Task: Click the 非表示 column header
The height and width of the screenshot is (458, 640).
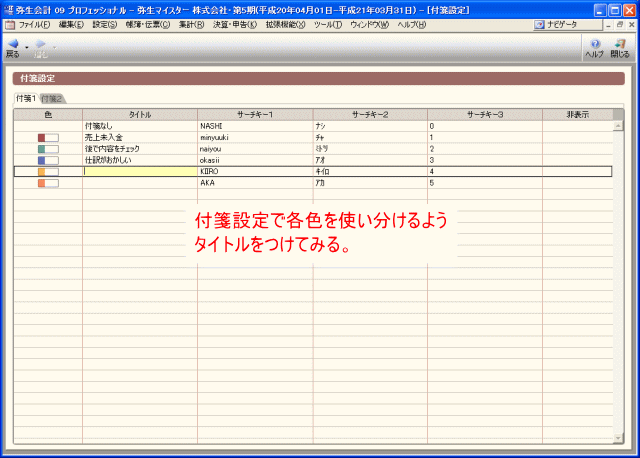Action: coord(578,115)
